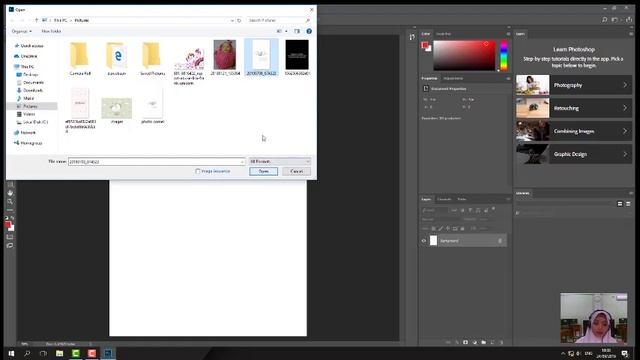The width and height of the screenshot is (640, 360).
Task: Open File Explorer from the taskbar
Action: (60, 353)
